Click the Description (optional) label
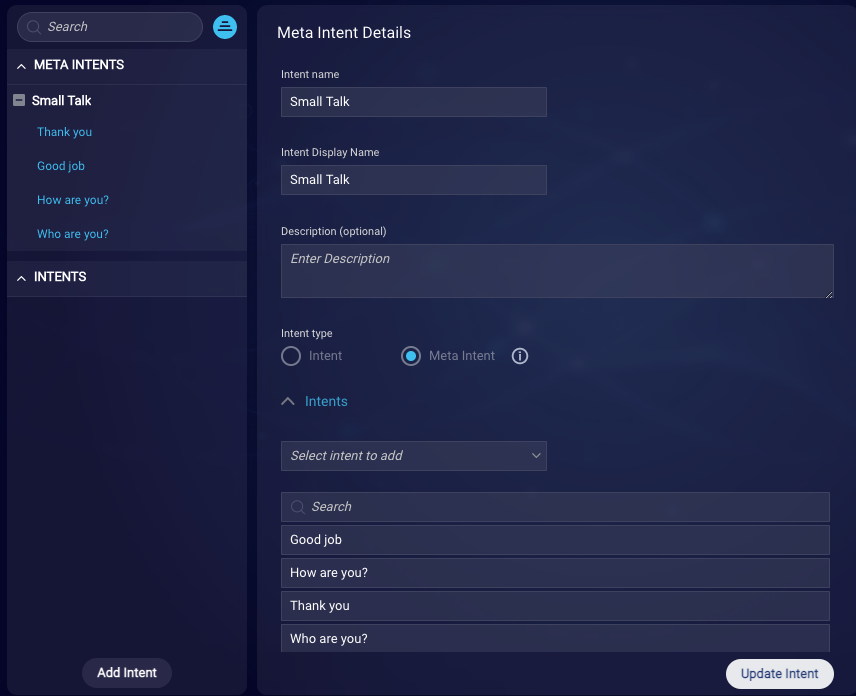The width and height of the screenshot is (856, 696). pyautogui.click(x=334, y=231)
